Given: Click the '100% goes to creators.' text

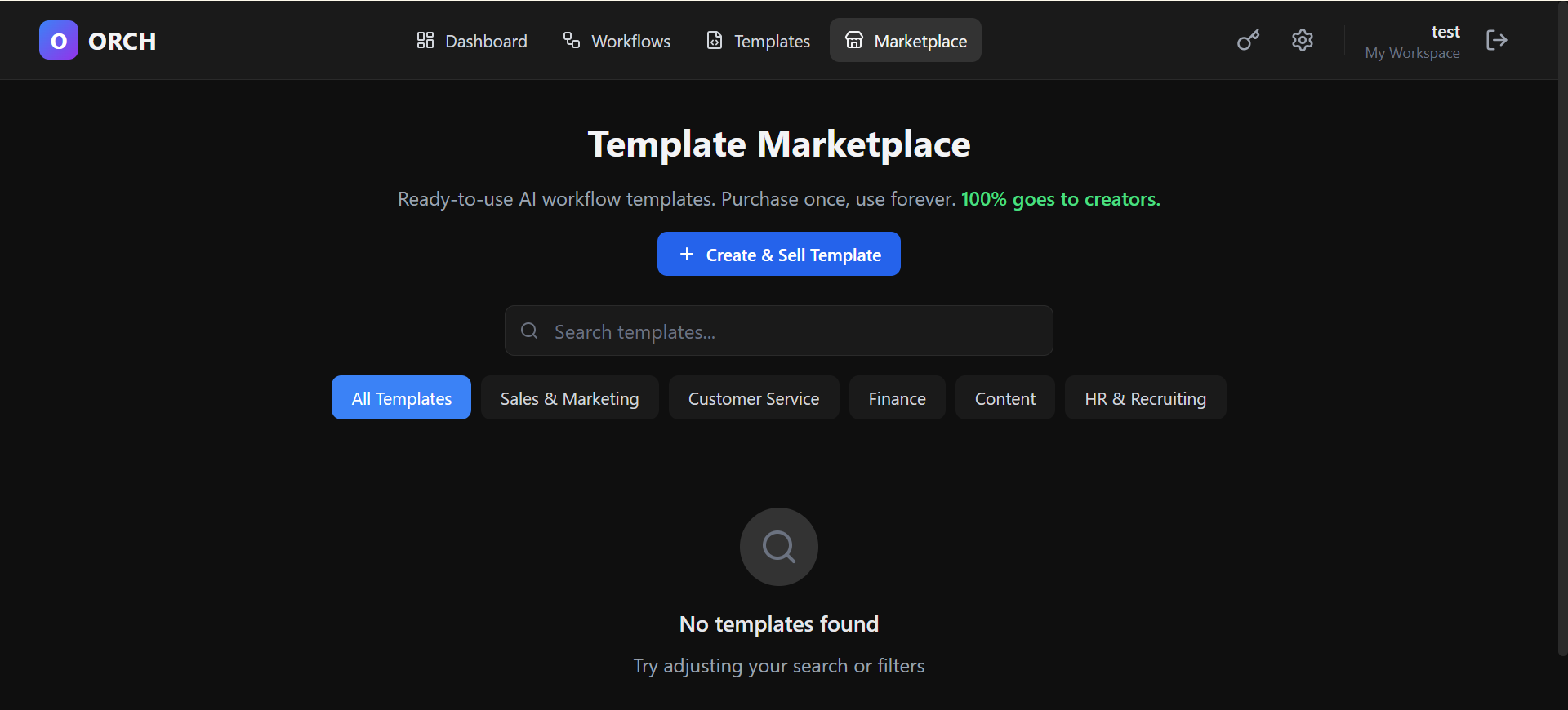Looking at the screenshot, I should (1060, 199).
